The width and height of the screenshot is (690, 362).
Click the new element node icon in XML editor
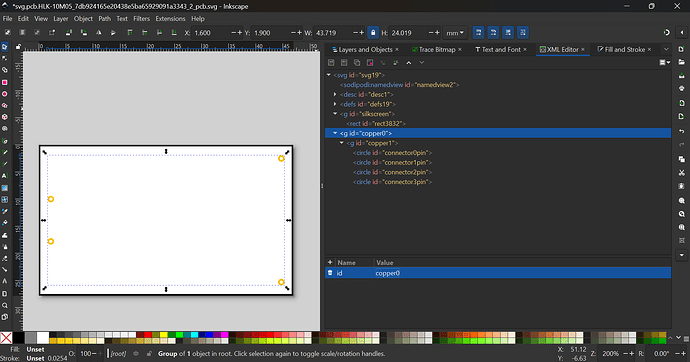point(331,63)
